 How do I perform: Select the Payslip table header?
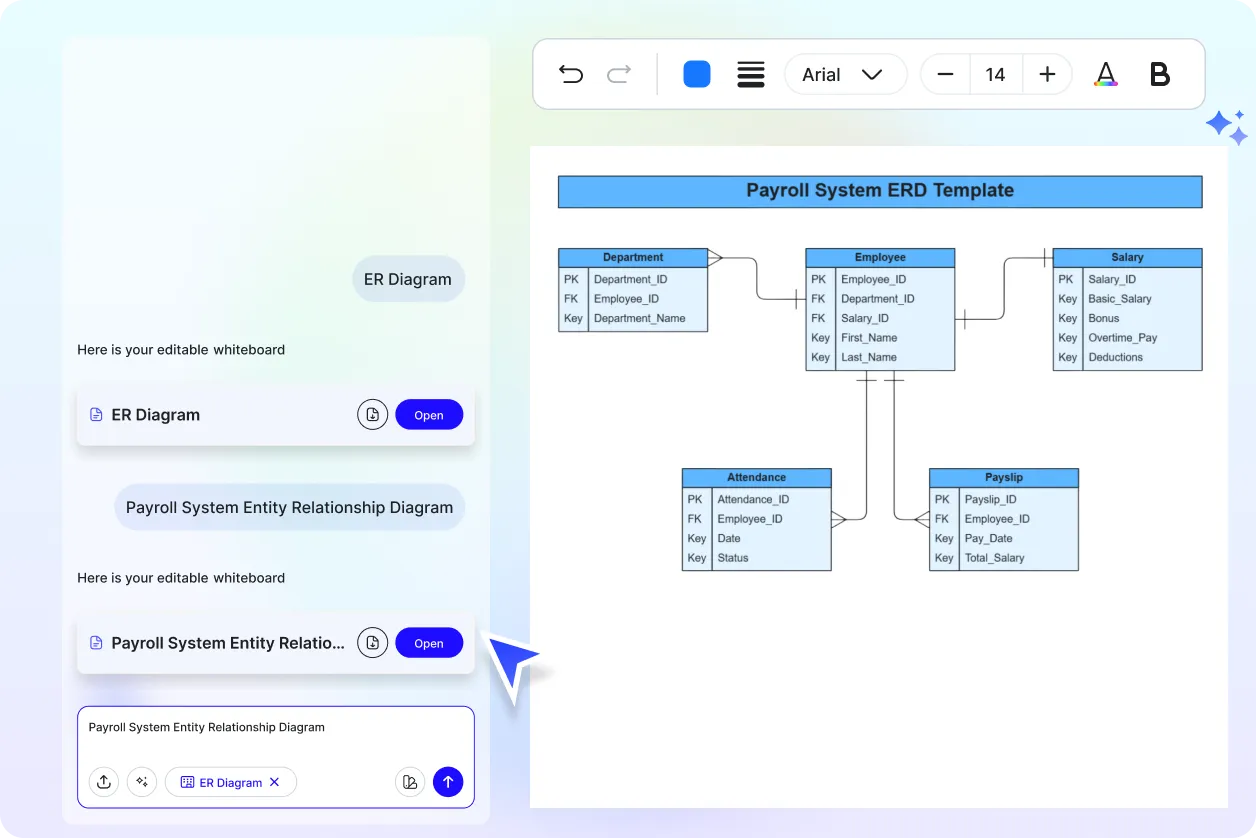point(1004,477)
